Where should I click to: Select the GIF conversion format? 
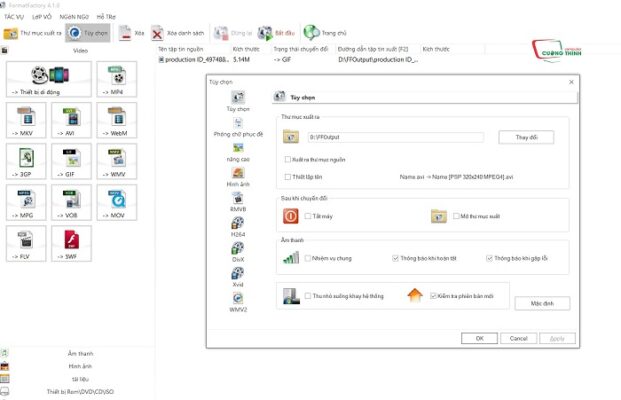coord(71,162)
